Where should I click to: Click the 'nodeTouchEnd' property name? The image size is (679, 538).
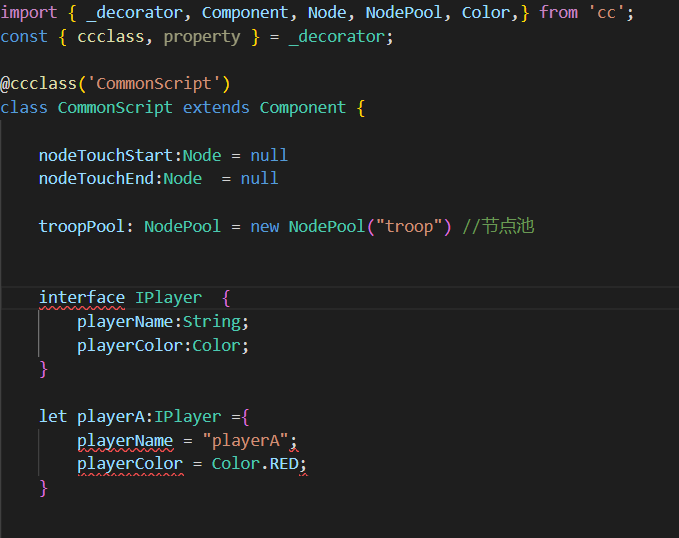coord(96,178)
